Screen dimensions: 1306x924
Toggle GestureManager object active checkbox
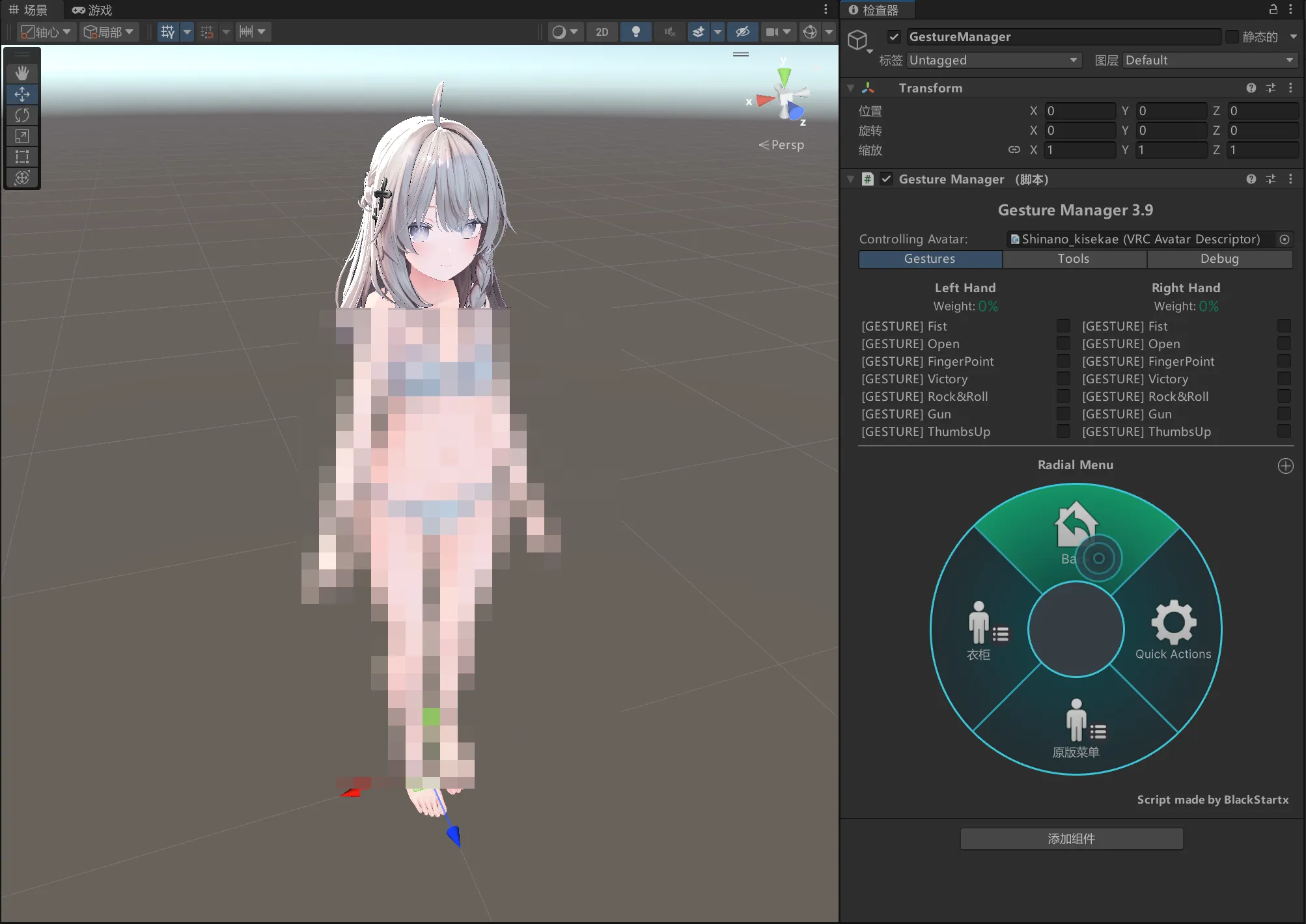point(894,37)
